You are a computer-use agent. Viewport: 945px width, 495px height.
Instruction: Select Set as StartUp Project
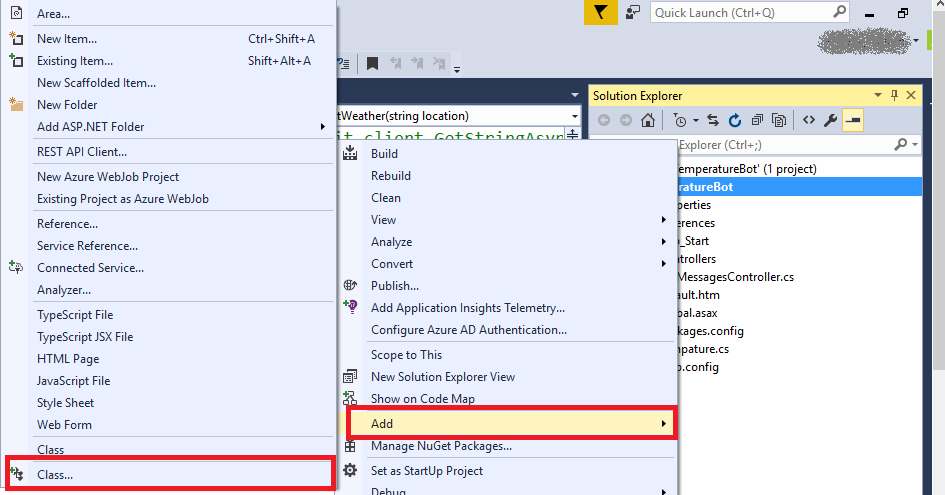tap(426, 470)
